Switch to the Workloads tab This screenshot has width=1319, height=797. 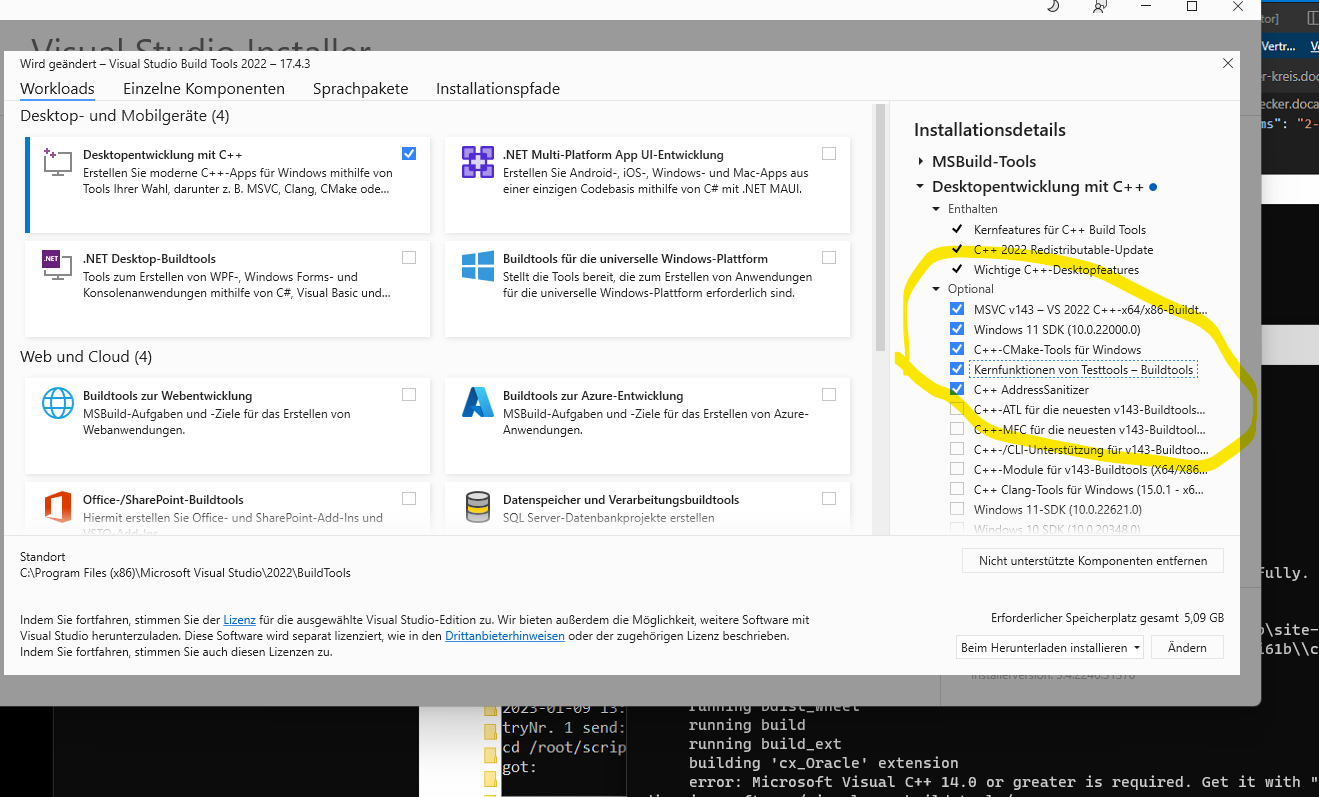[57, 88]
